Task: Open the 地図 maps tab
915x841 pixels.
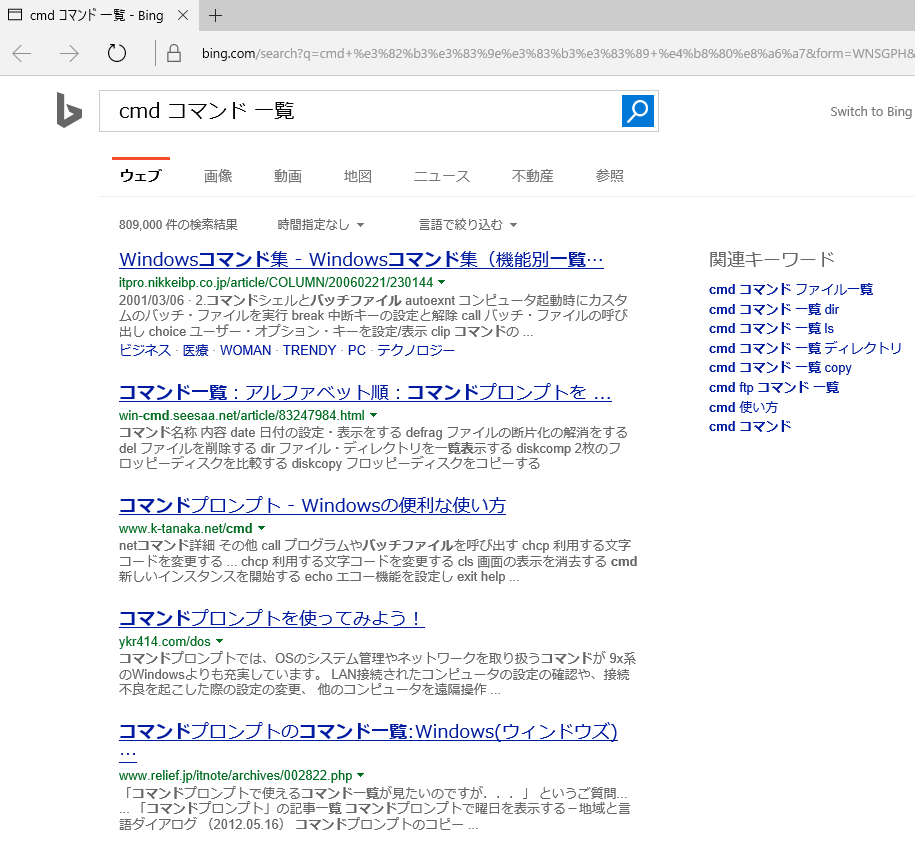Action: tap(358, 176)
